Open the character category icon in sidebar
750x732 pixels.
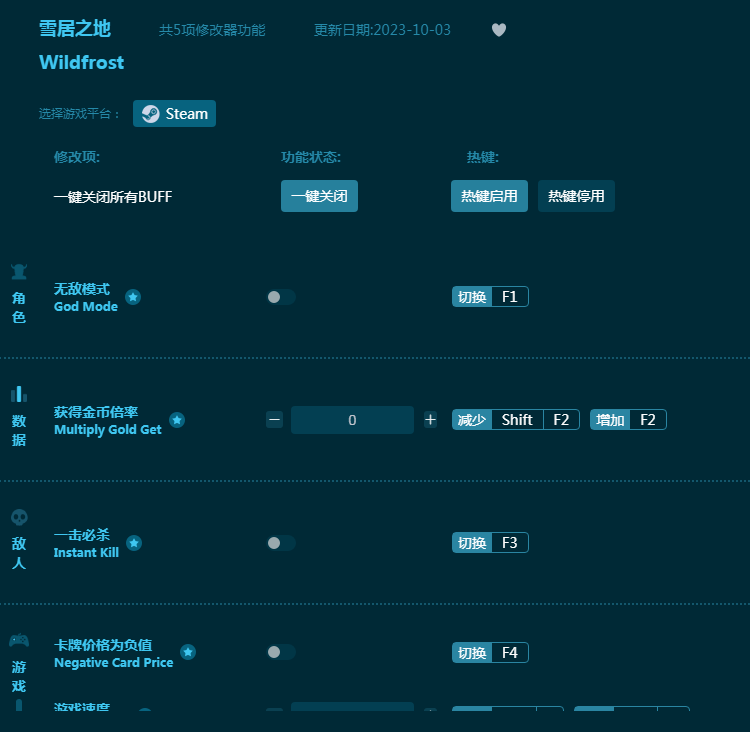19,271
